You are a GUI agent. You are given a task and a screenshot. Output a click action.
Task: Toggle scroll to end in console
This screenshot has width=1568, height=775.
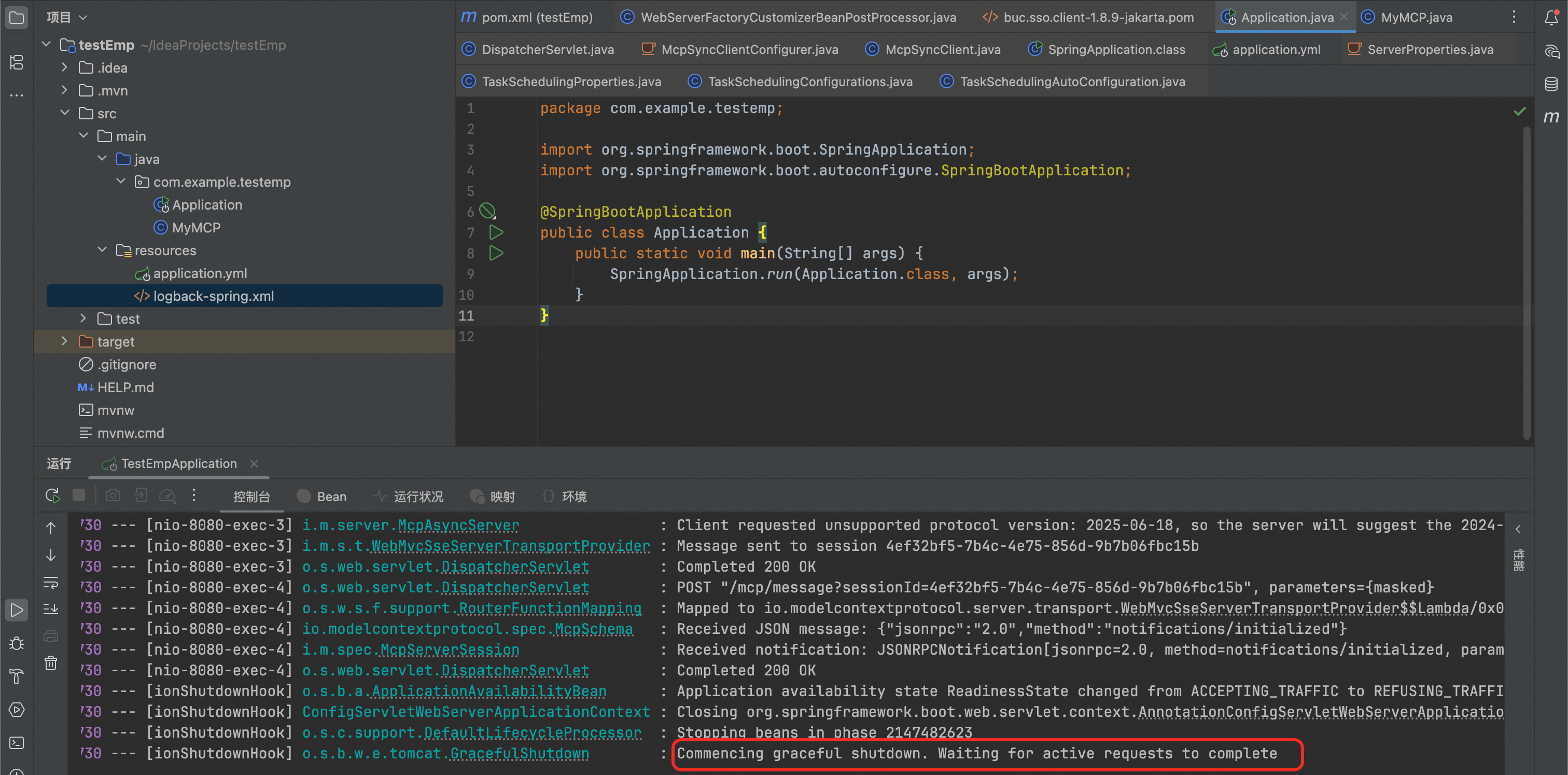[x=51, y=609]
